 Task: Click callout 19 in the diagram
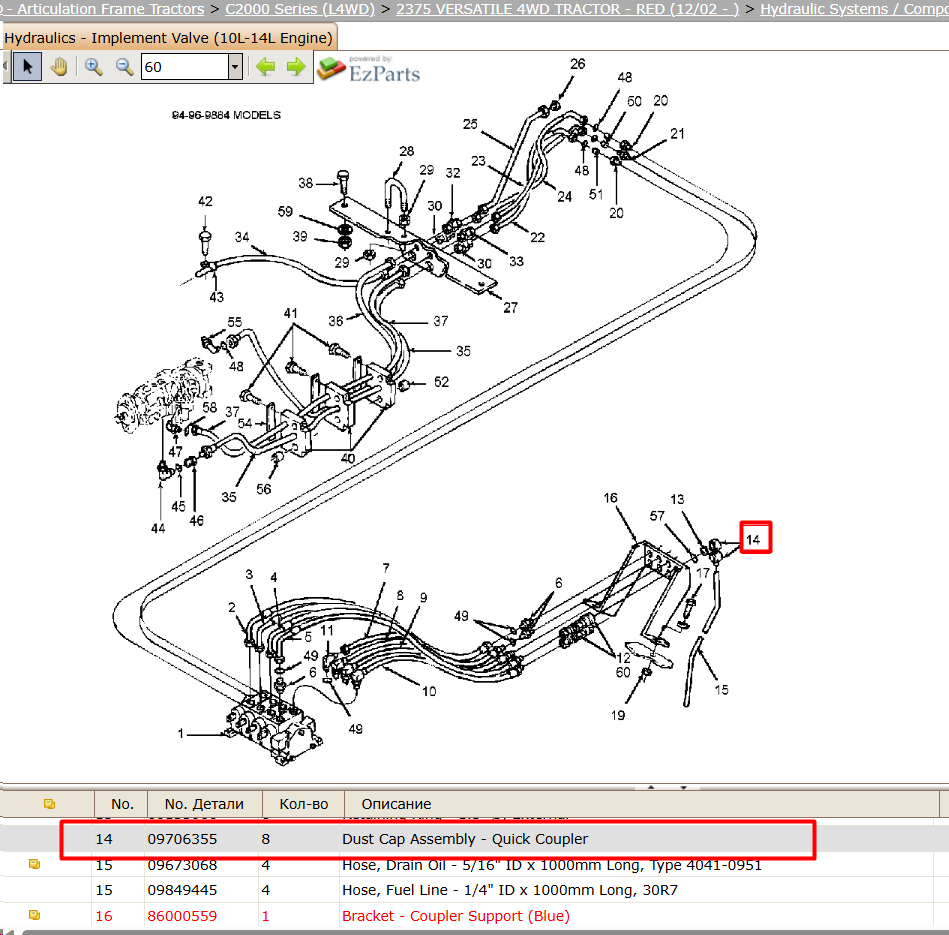point(617,715)
